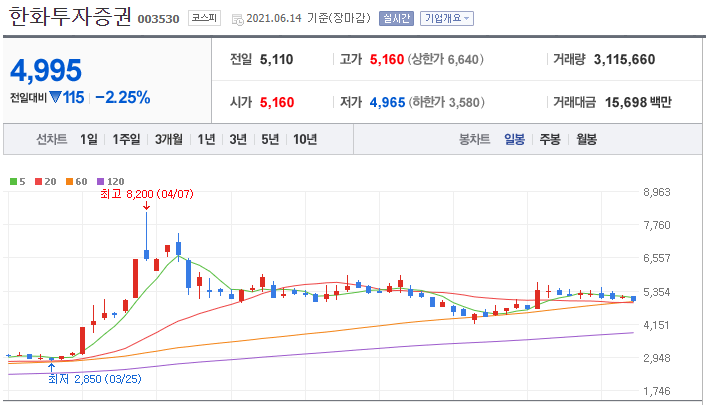Click the 저가 value 4,965
The height and width of the screenshot is (405, 706).
(x=387, y=102)
